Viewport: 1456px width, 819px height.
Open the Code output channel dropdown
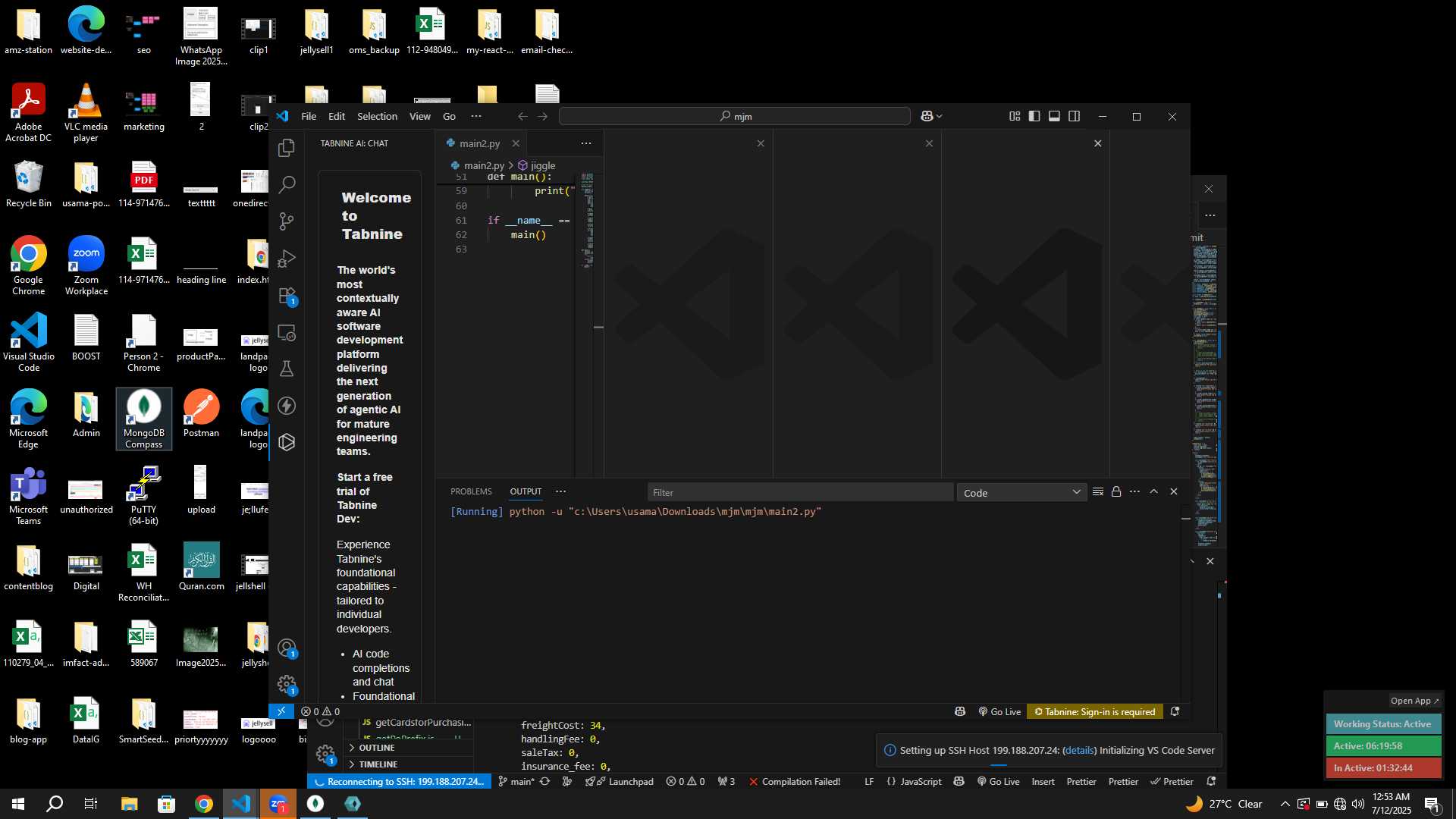[1021, 493]
